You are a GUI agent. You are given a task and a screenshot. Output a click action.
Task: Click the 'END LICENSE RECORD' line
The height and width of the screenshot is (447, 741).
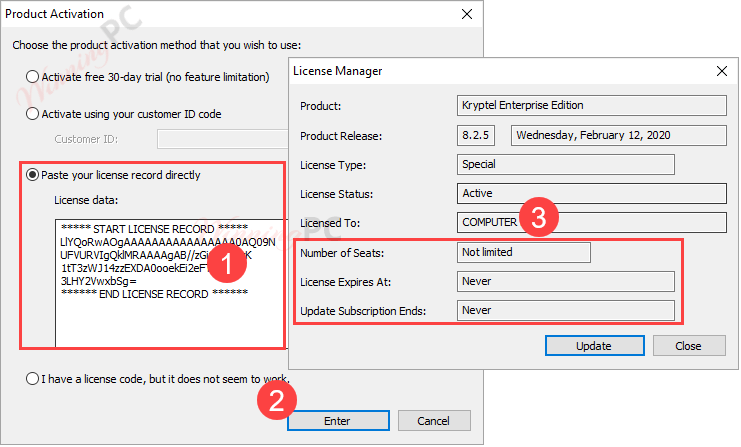click(154, 294)
